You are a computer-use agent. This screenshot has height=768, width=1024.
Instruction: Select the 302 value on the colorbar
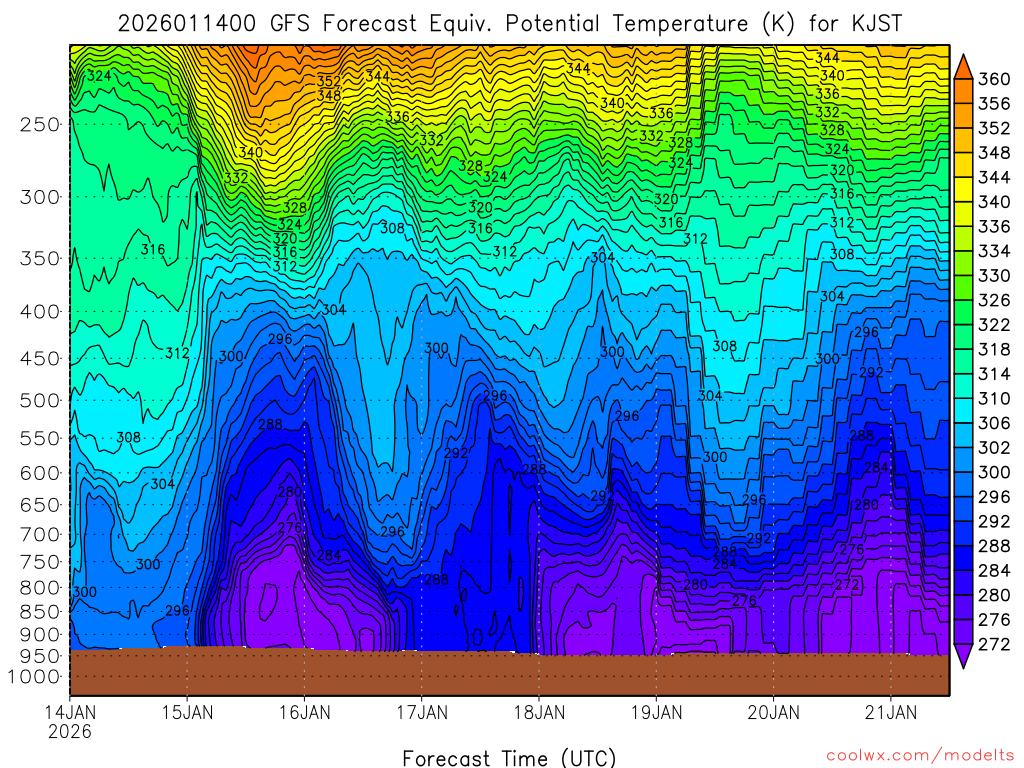tap(994, 448)
